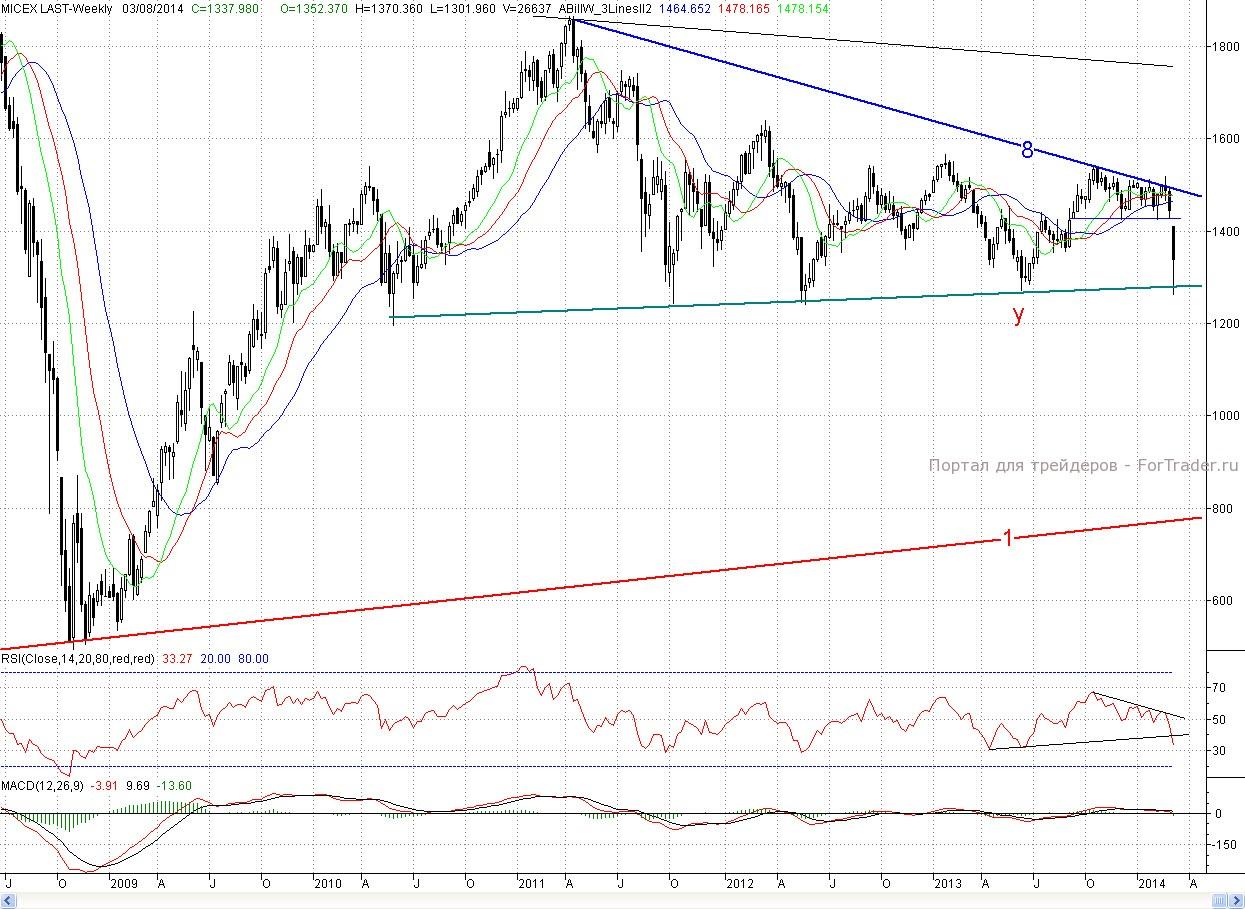Click the 2014 label on time axis
Image resolution: width=1245 pixels, height=909 pixels.
coord(1153,884)
